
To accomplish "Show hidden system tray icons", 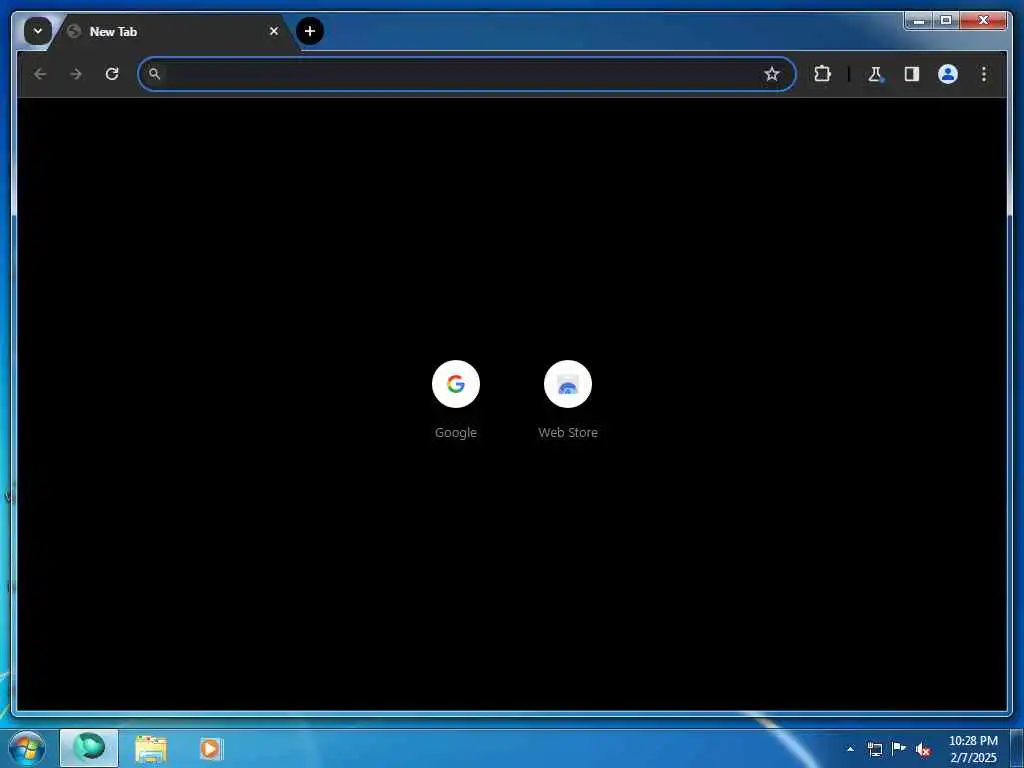I will point(850,749).
